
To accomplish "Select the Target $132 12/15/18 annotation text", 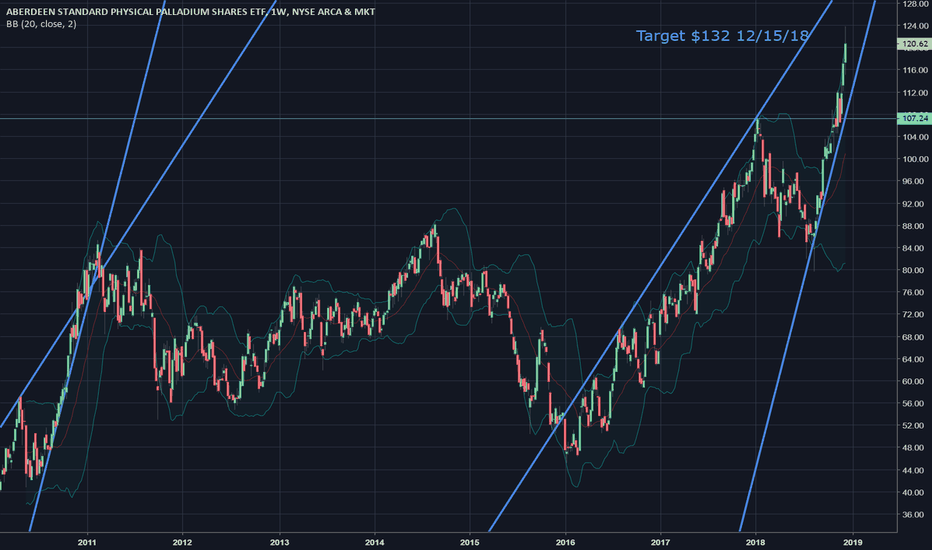I will pyautogui.click(x=722, y=36).
